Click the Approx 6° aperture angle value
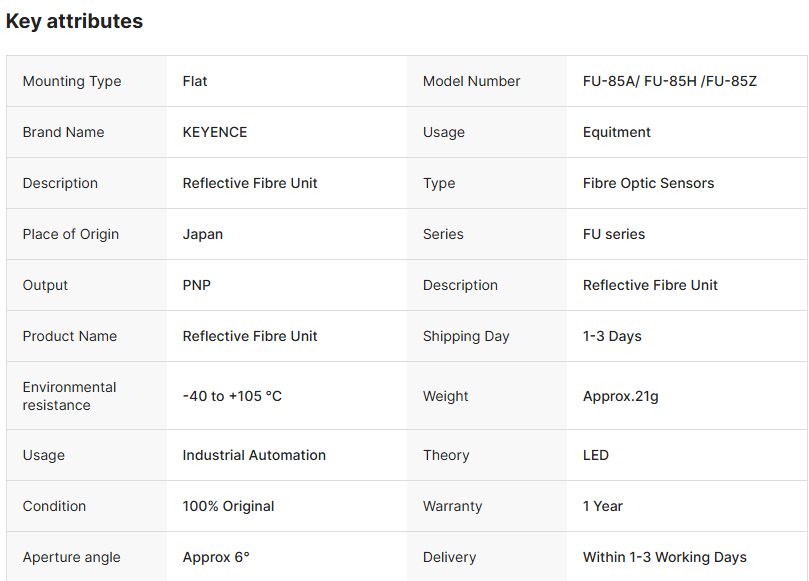809x581 pixels. [x=216, y=557]
